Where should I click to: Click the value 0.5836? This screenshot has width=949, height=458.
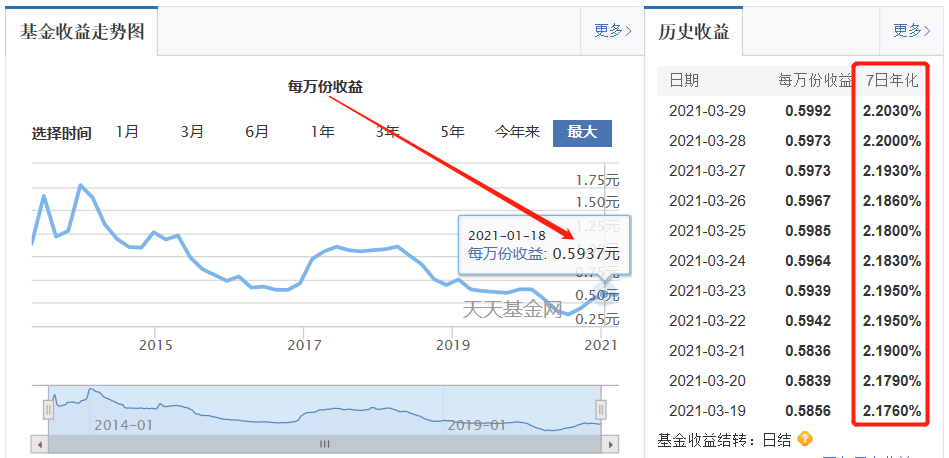[808, 351]
